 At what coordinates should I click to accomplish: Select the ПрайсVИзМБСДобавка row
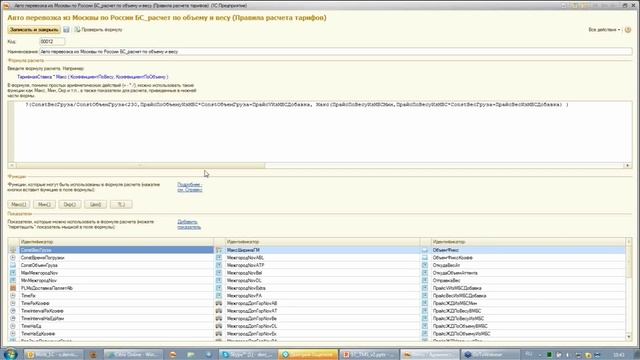click(x=528, y=288)
